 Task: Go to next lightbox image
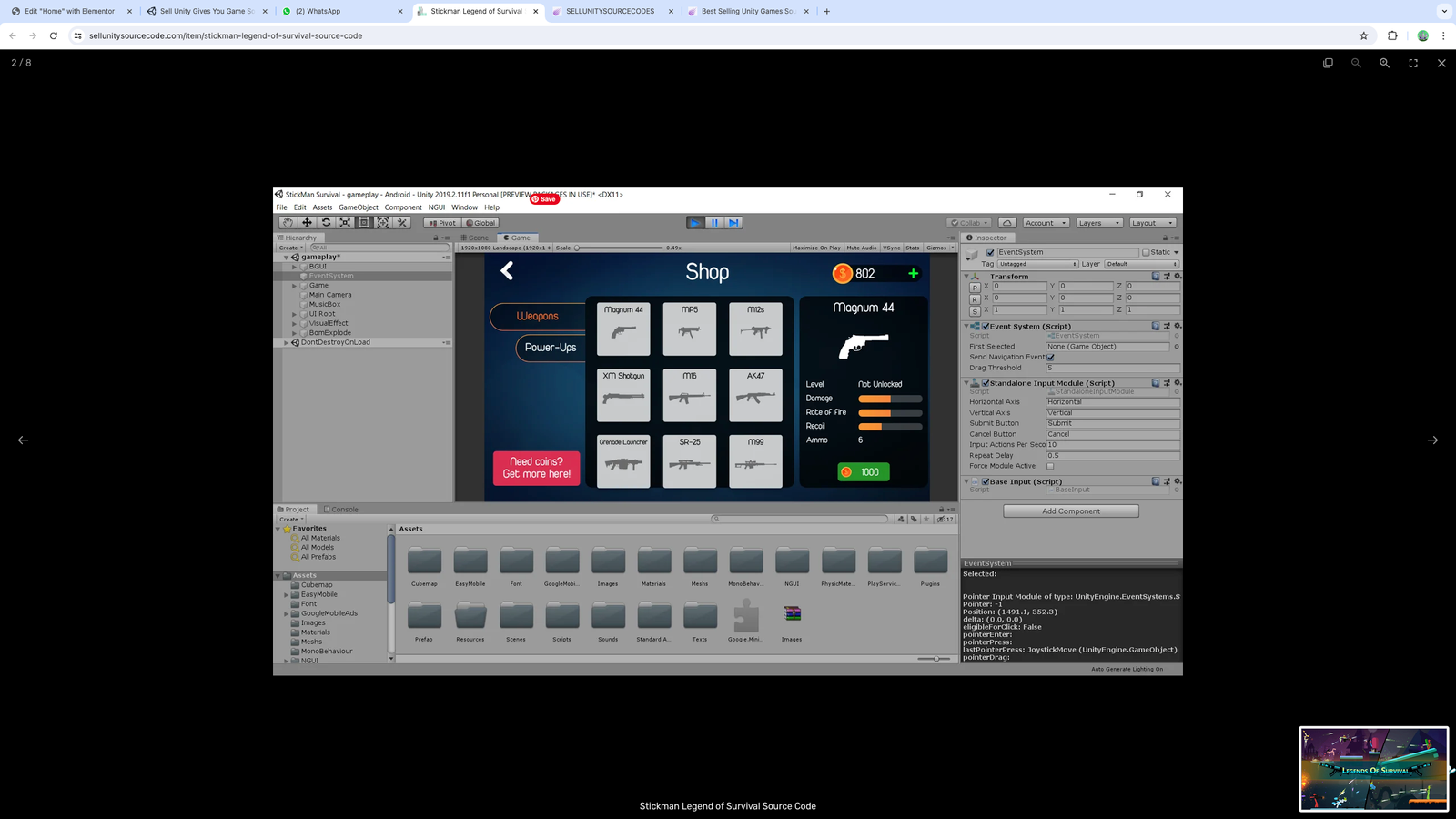(x=1432, y=440)
